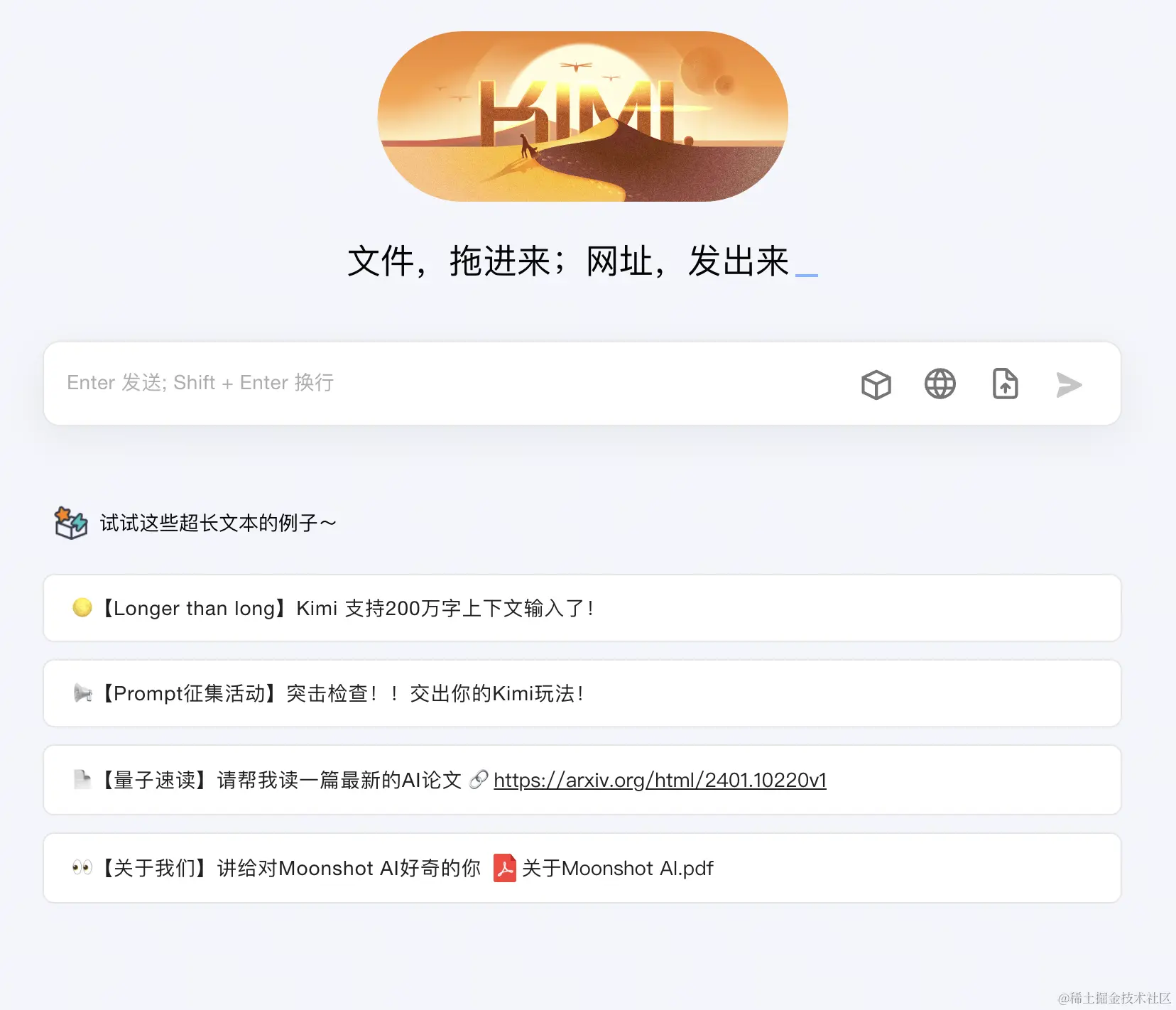Click the 文件，拖进来 headline text
Viewport: 1176px width, 1010px height.
(456, 261)
